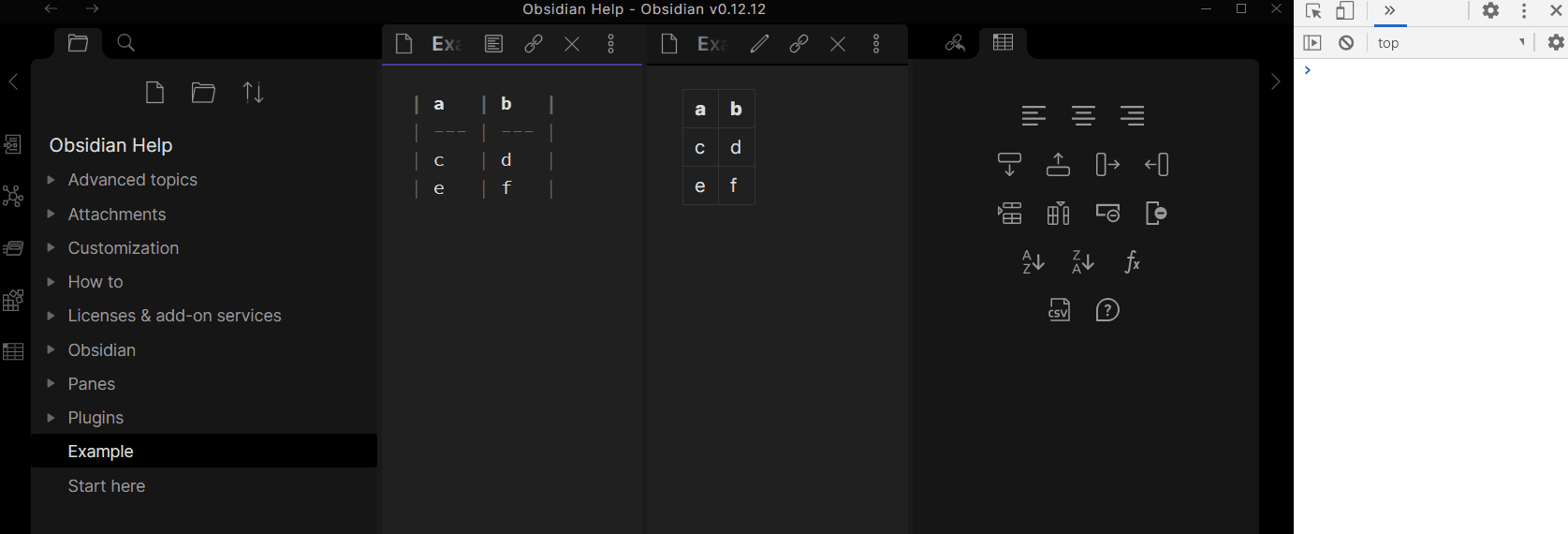Toggle device toolbar in DevTools
The height and width of the screenshot is (534, 1568).
1345,11
